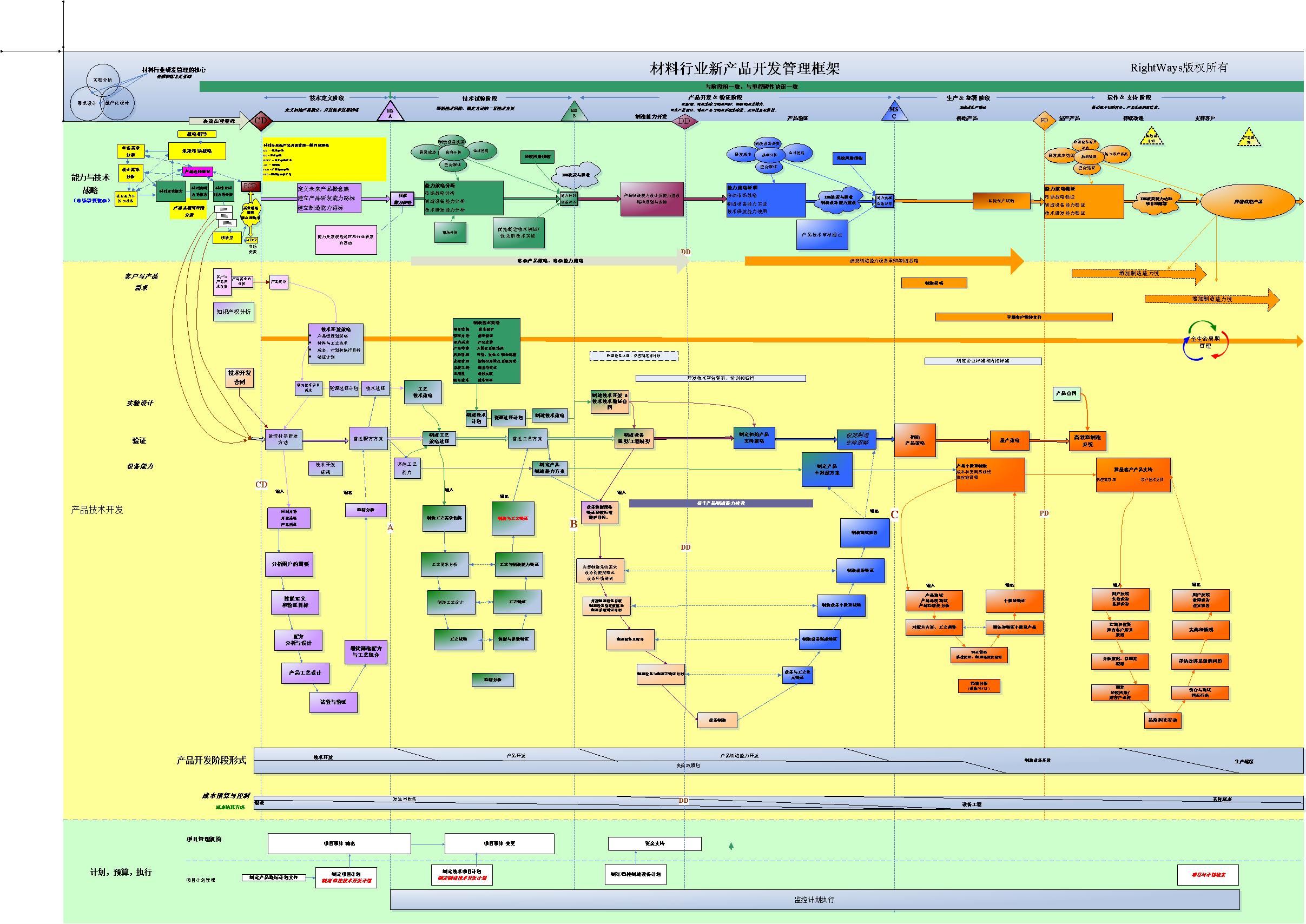This screenshot has height=924, width=1306.
Task: Click the red CD decision diamond
Action: [x=261, y=120]
